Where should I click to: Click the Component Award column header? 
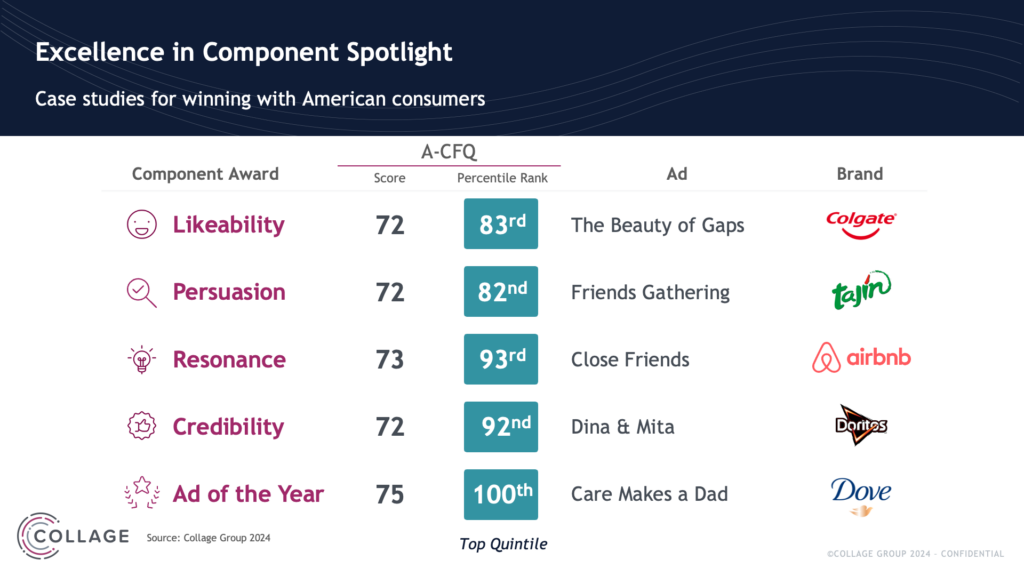pos(205,174)
